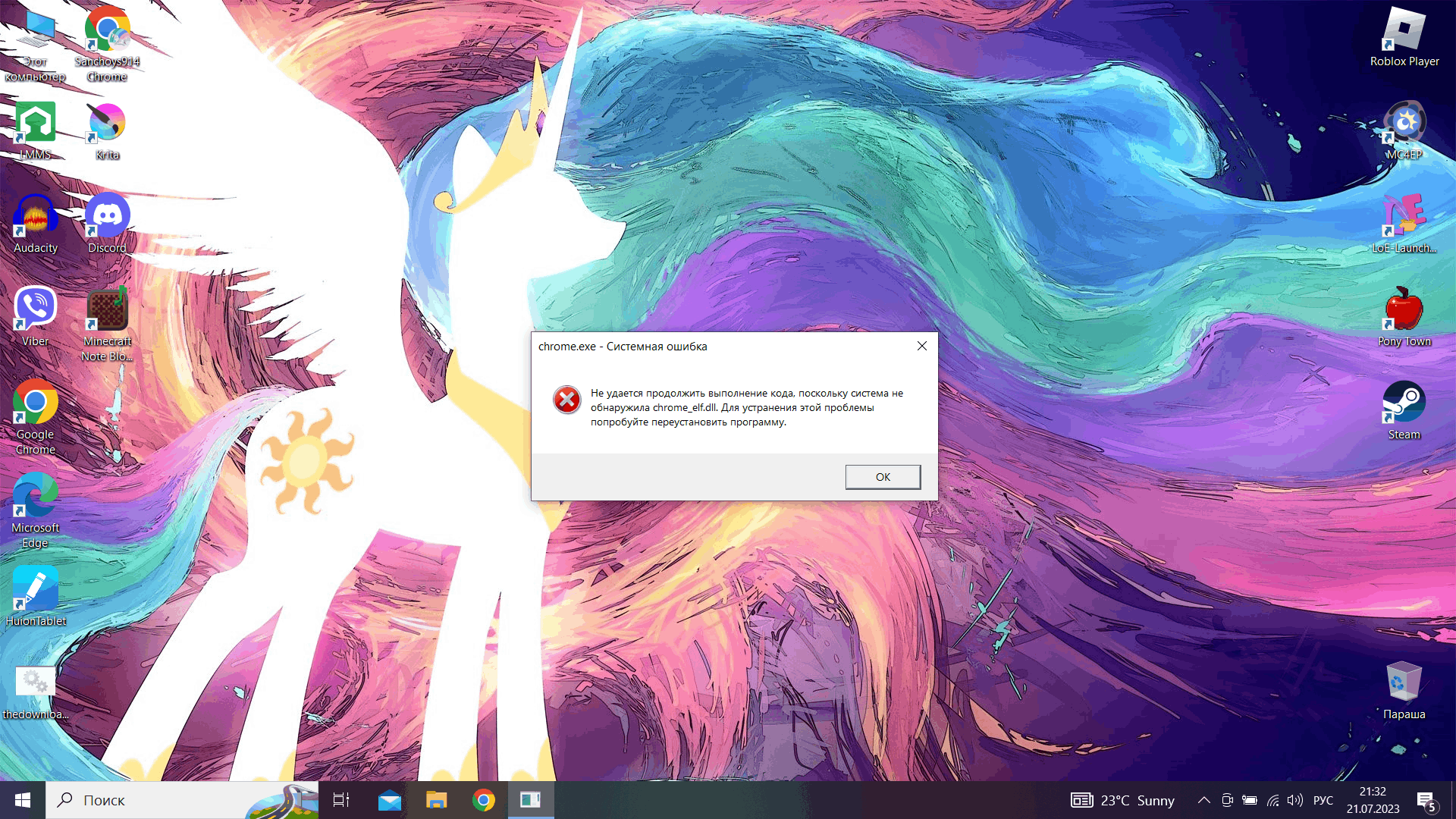Viewport: 1456px width, 819px height.
Task: Select Sanchoys914 Chrome desktop shortcut
Action: [x=107, y=44]
